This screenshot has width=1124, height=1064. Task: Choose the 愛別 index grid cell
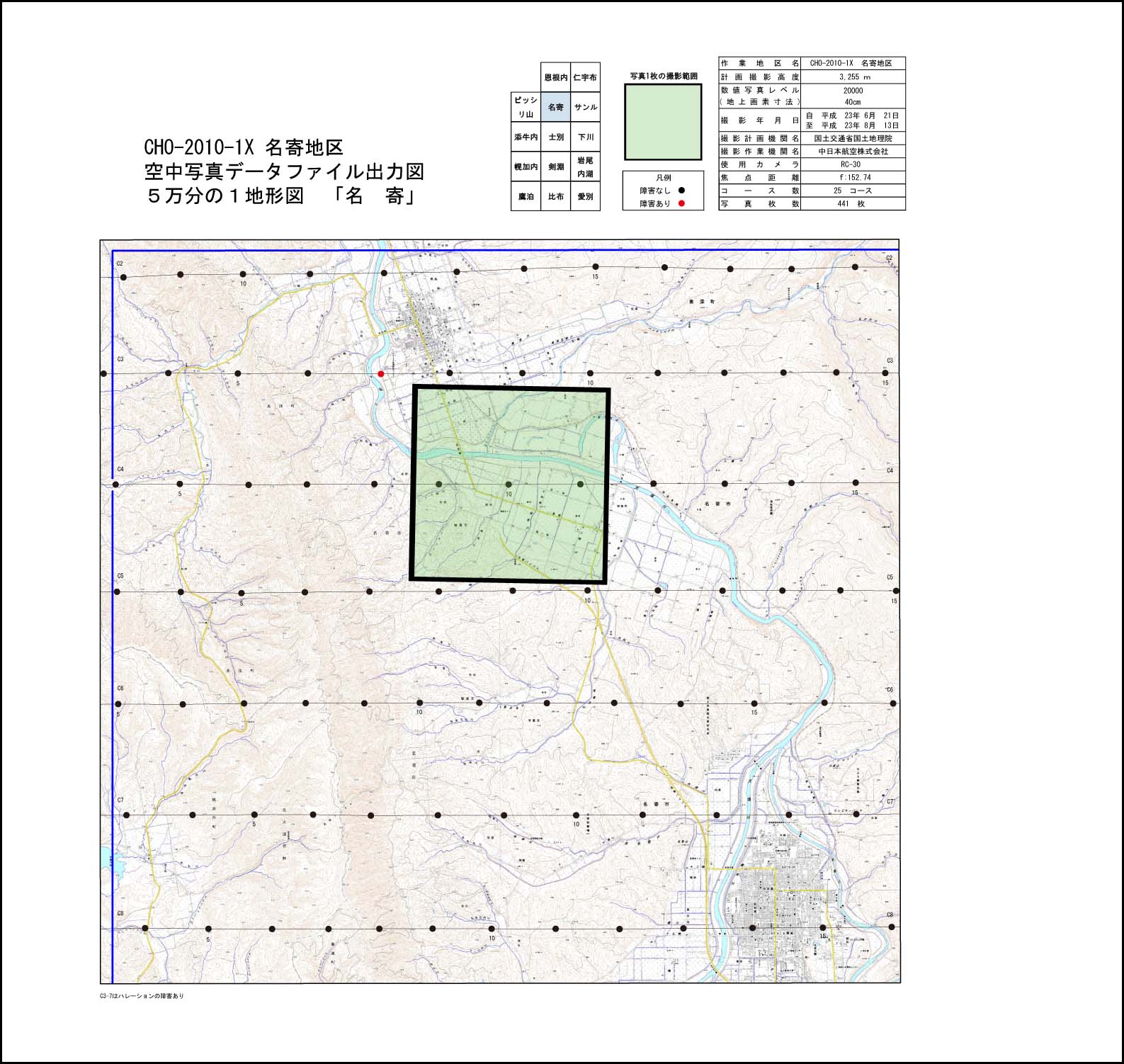click(x=585, y=196)
